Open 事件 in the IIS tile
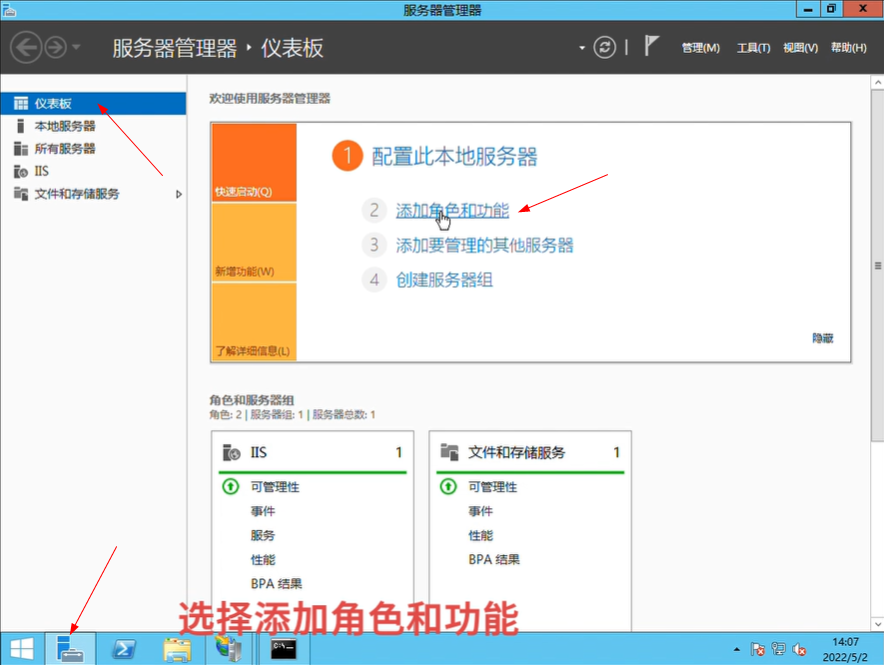The width and height of the screenshot is (884, 665). coord(263,511)
